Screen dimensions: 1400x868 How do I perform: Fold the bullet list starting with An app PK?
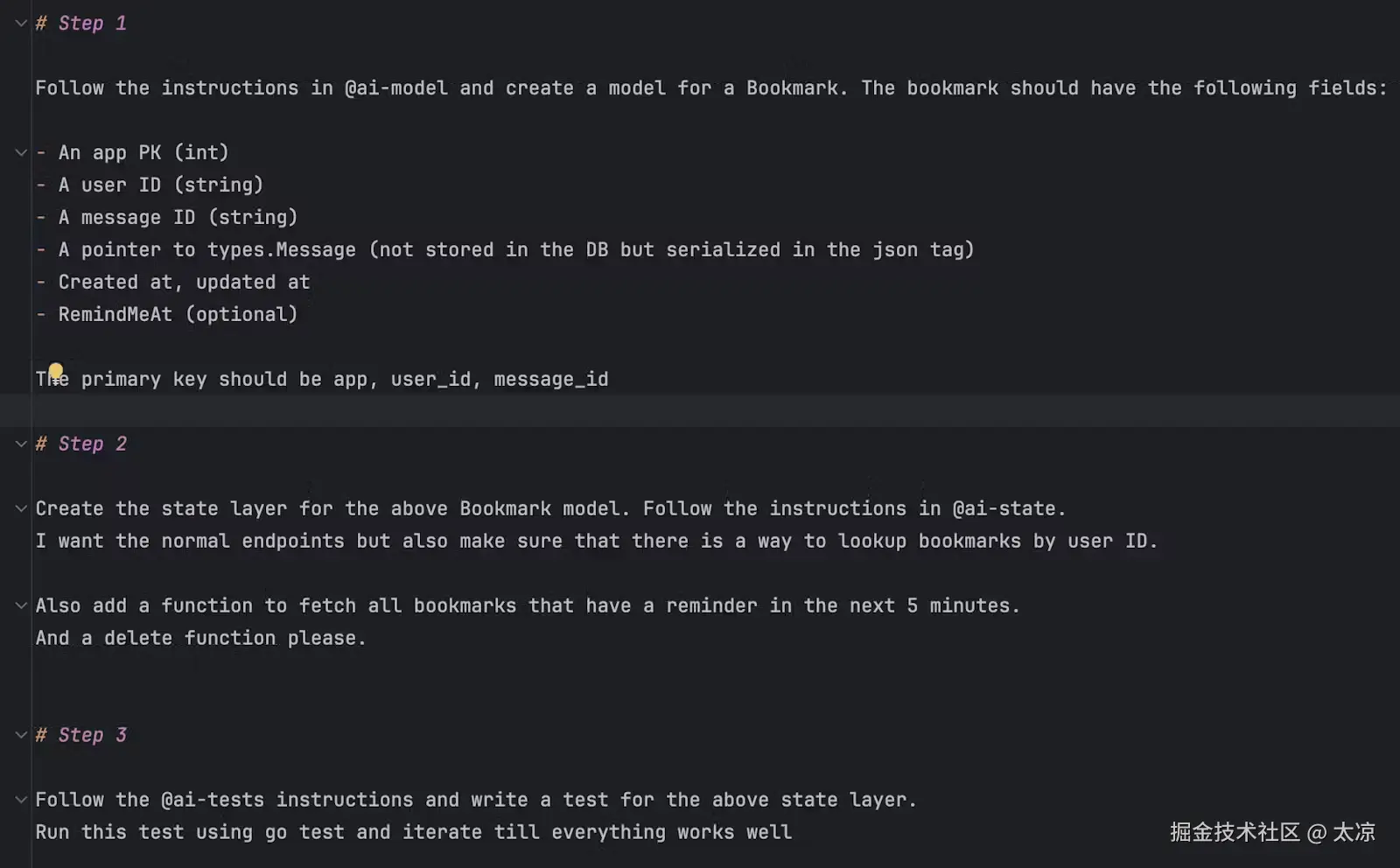click(x=21, y=153)
